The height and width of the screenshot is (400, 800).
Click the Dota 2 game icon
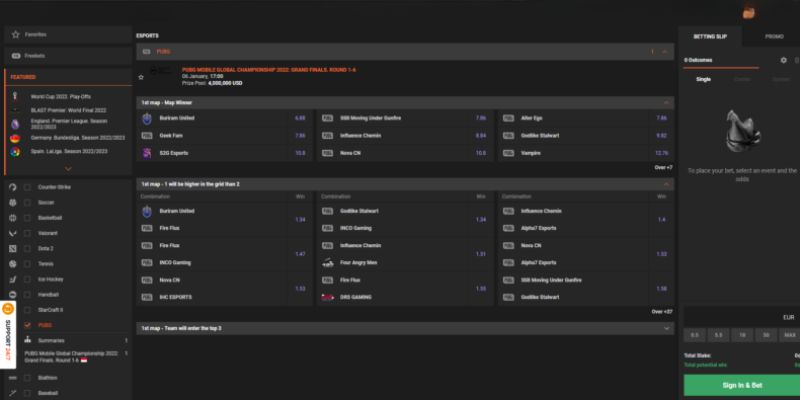click(x=13, y=248)
